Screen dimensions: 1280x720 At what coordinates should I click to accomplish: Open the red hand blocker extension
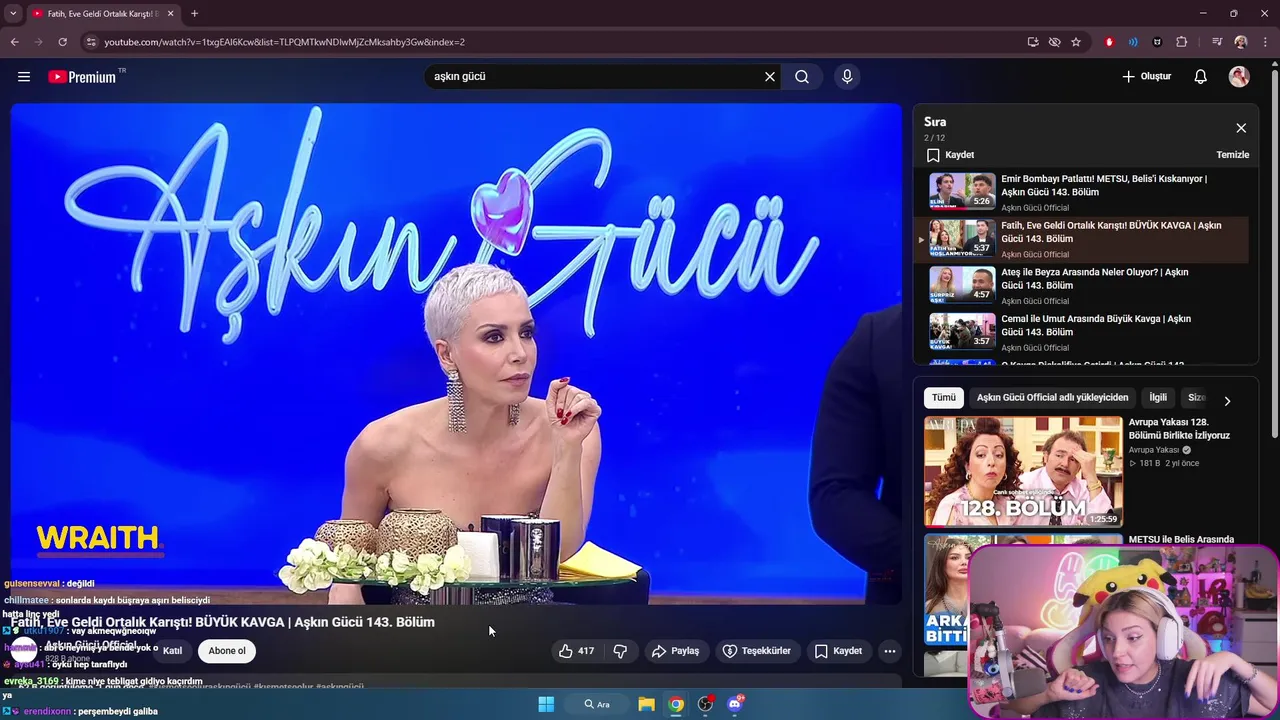tap(1109, 42)
